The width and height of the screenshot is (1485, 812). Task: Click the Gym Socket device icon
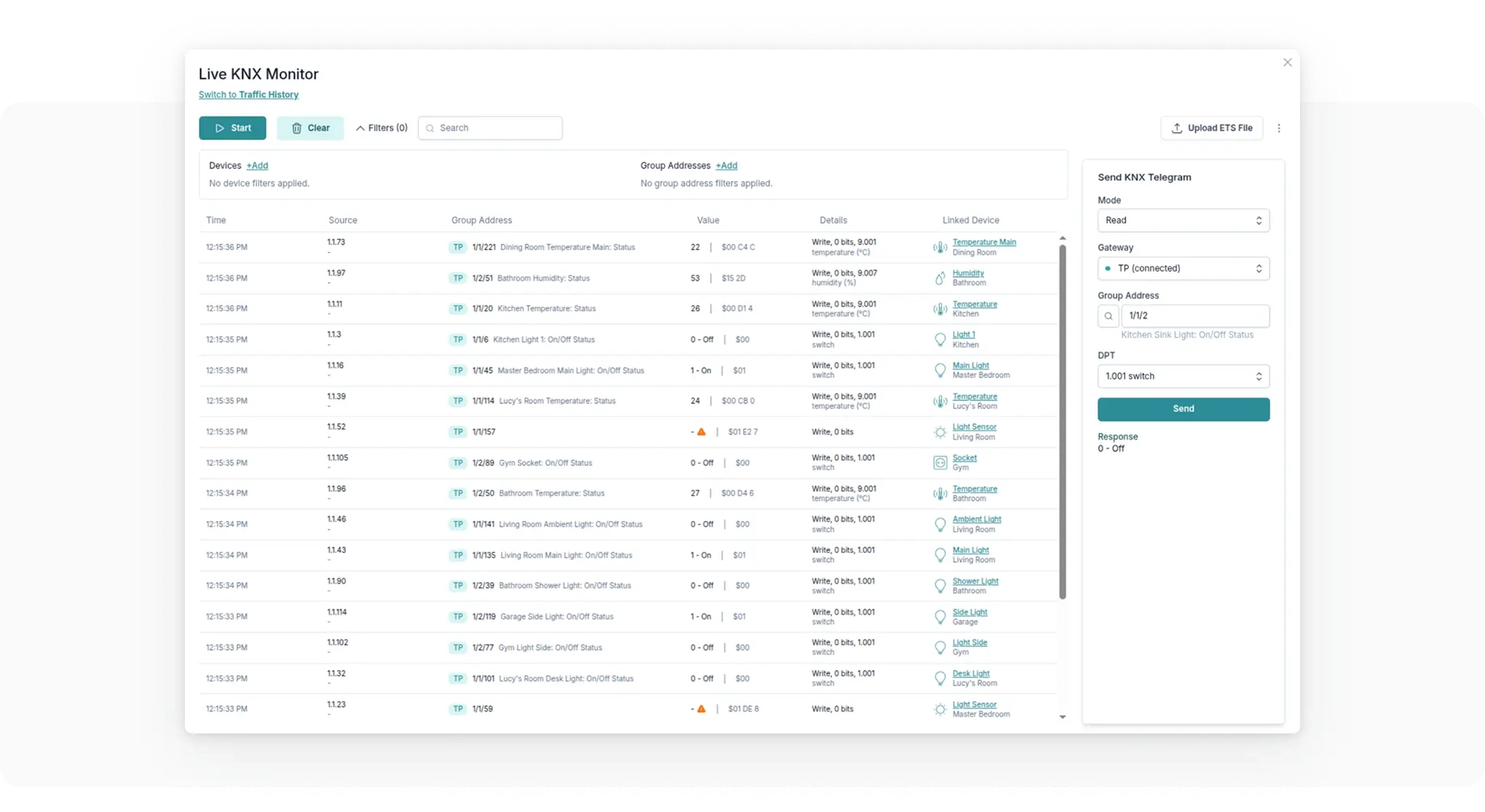tap(940, 463)
